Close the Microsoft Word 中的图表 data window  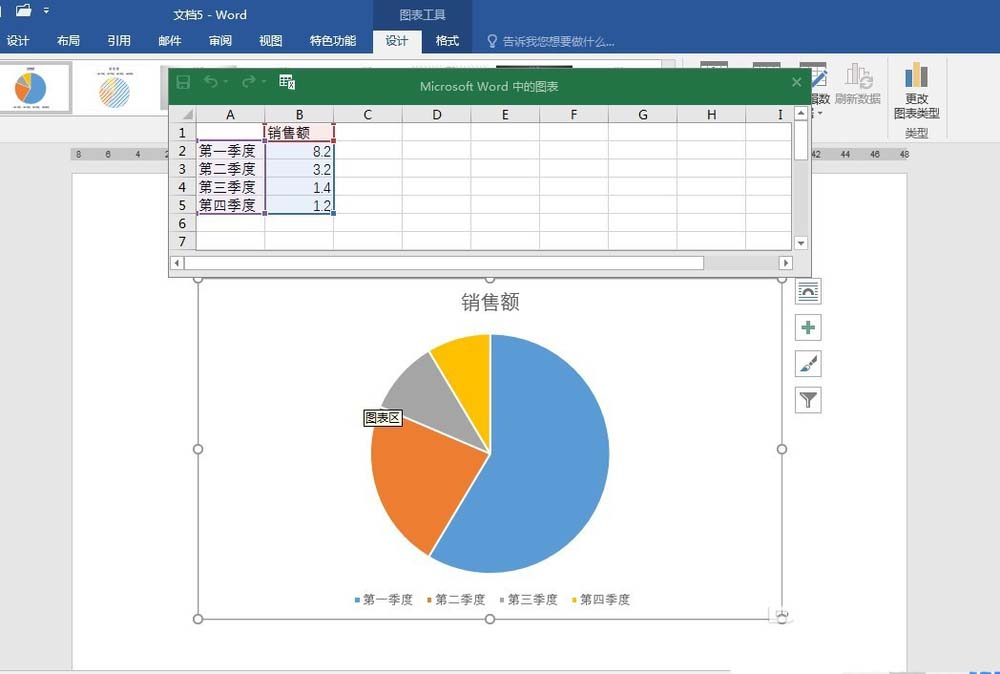pos(797,82)
